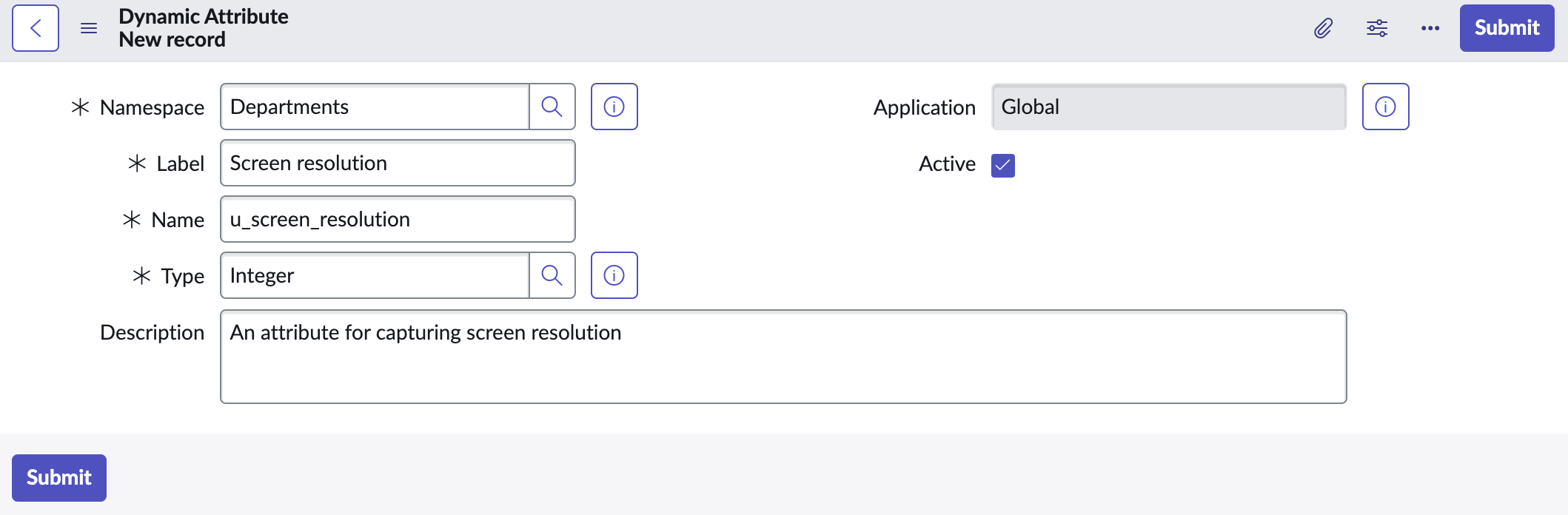Click the read-only Application field 'Global'
Viewport: 1568px width, 515px height.
1169,107
